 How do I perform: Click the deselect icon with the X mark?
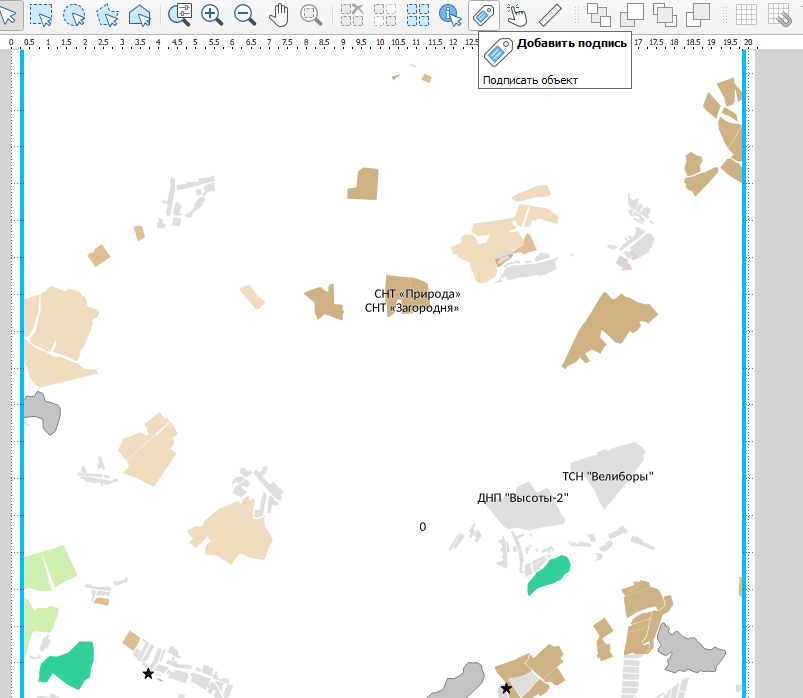352,14
